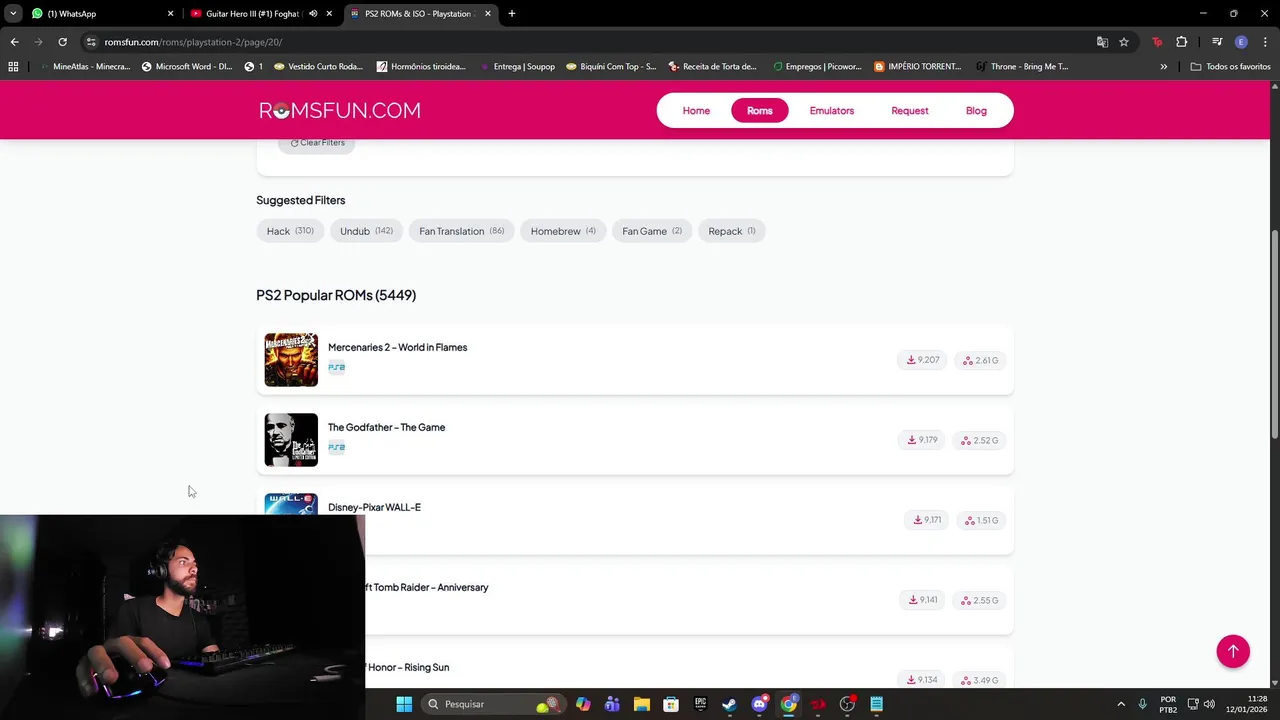Open the Vestido Curto Roda bookmark
Viewport: 1280px width, 720px height.
point(318,67)
